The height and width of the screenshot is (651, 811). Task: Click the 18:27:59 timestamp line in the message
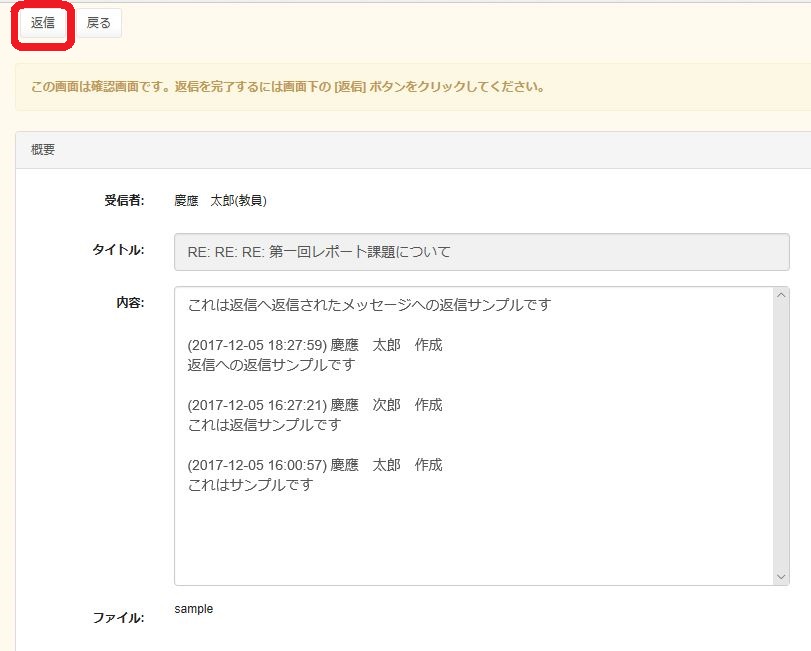tap(314, 345)
